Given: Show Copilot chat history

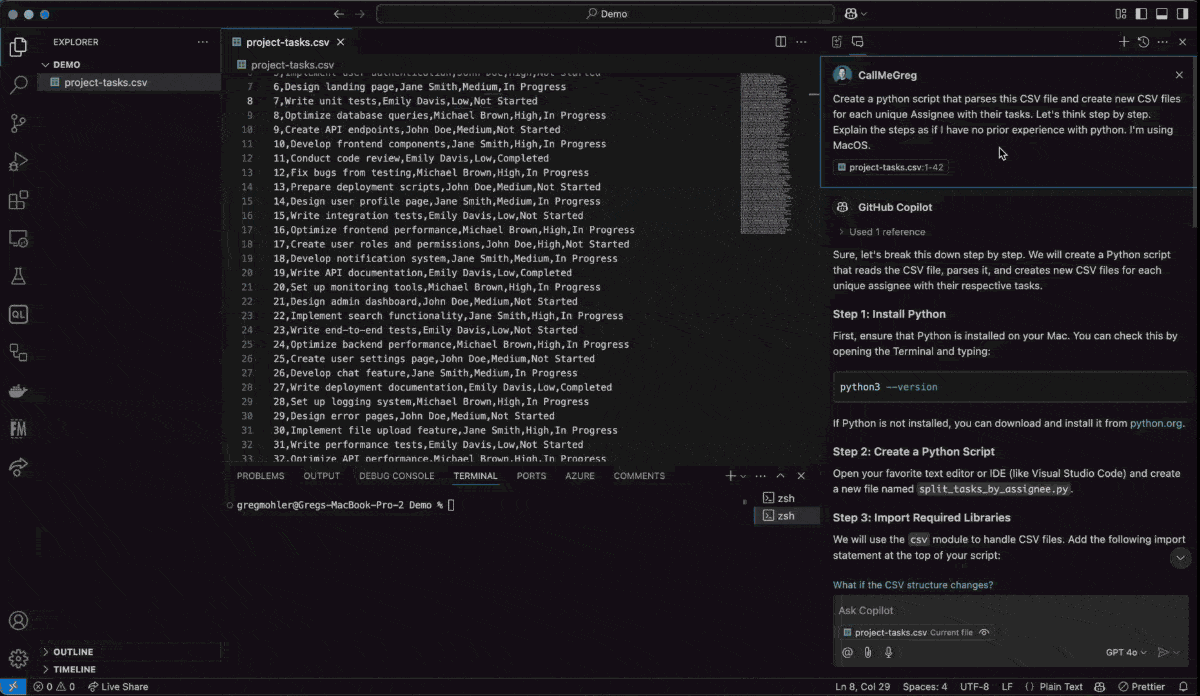Looking at the screenshot, I should [1144, 42].
